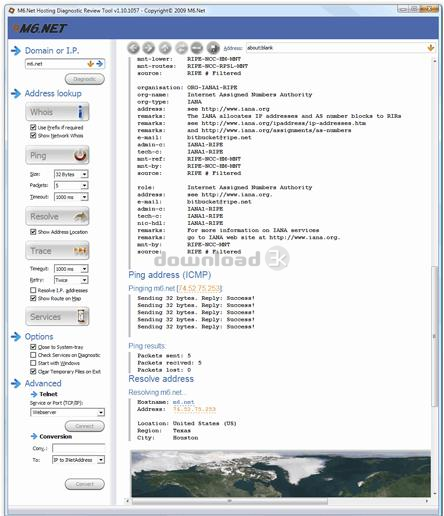Image resolution: width=444 pixels, height=516 pixels.
Task: Click the M6.NET logo in header
Action: (x=40, y=29)
